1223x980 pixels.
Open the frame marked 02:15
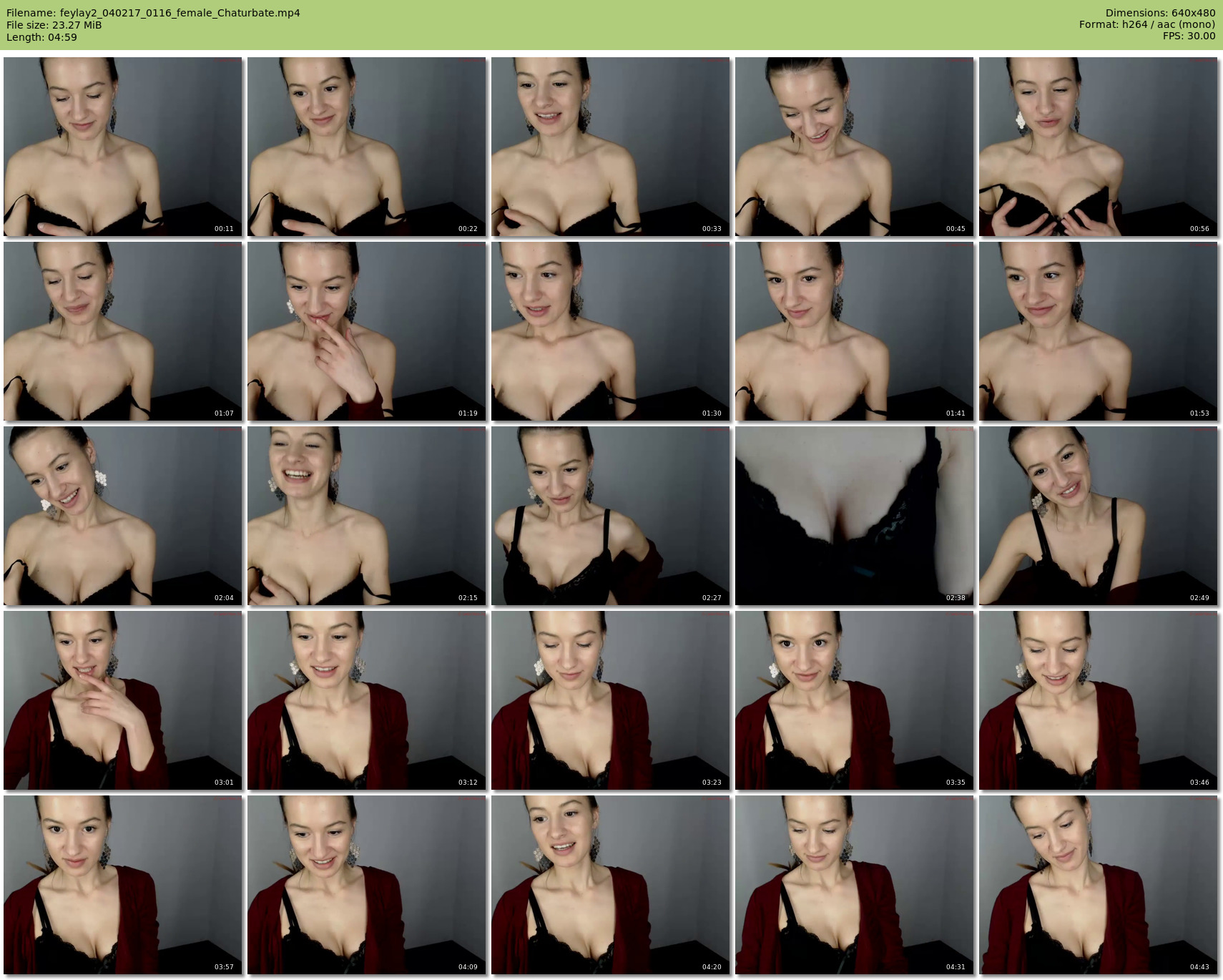point(367,516)
